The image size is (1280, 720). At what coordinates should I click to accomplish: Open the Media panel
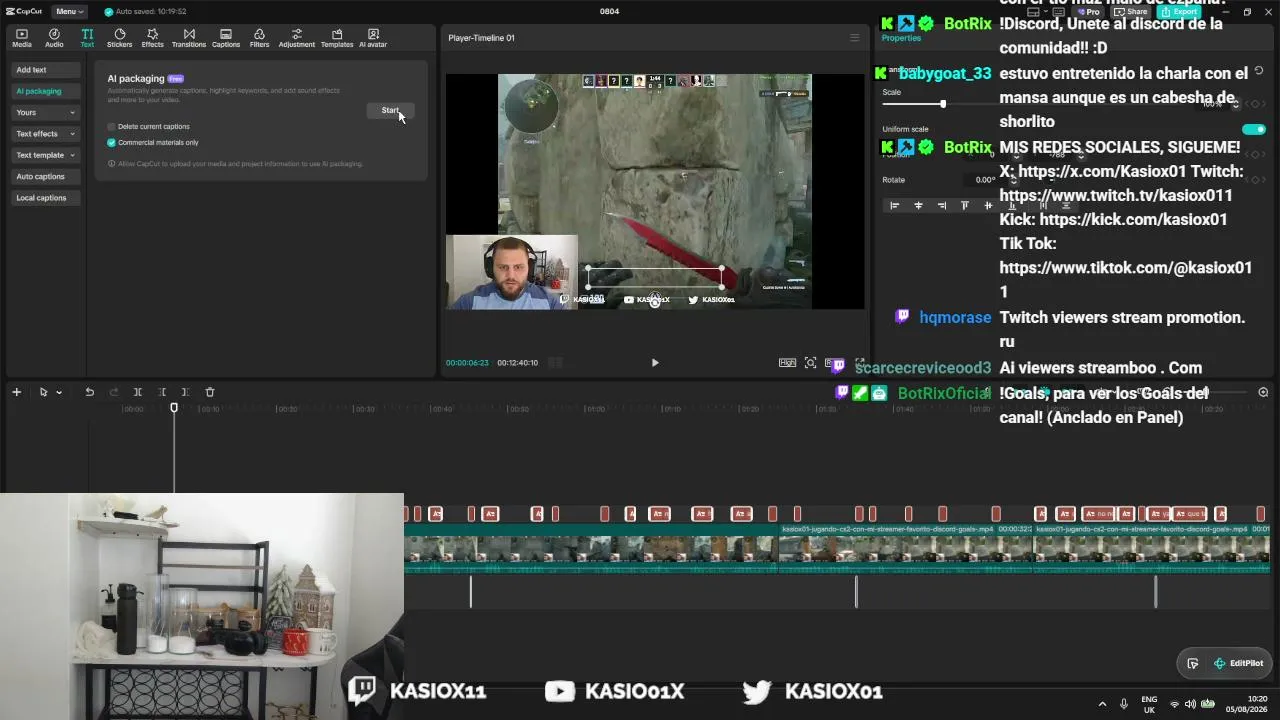(22, 38)
